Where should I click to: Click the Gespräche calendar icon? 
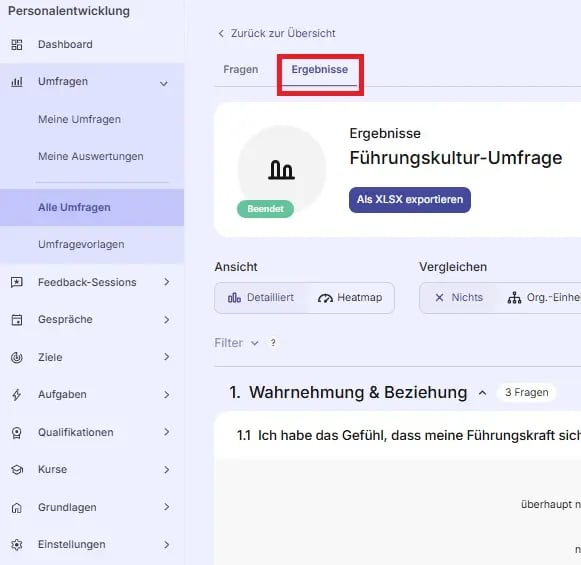[17, 320]
